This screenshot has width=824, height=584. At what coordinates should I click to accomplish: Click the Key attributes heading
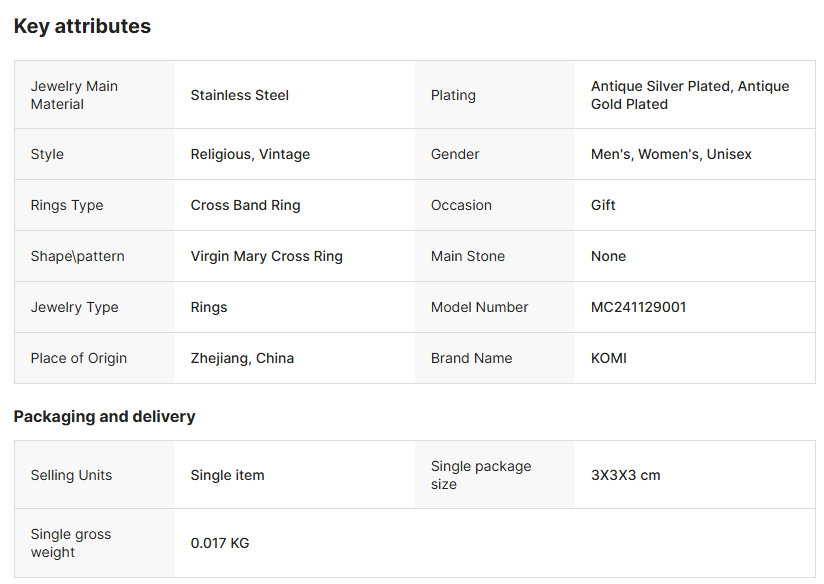[82, 27]
